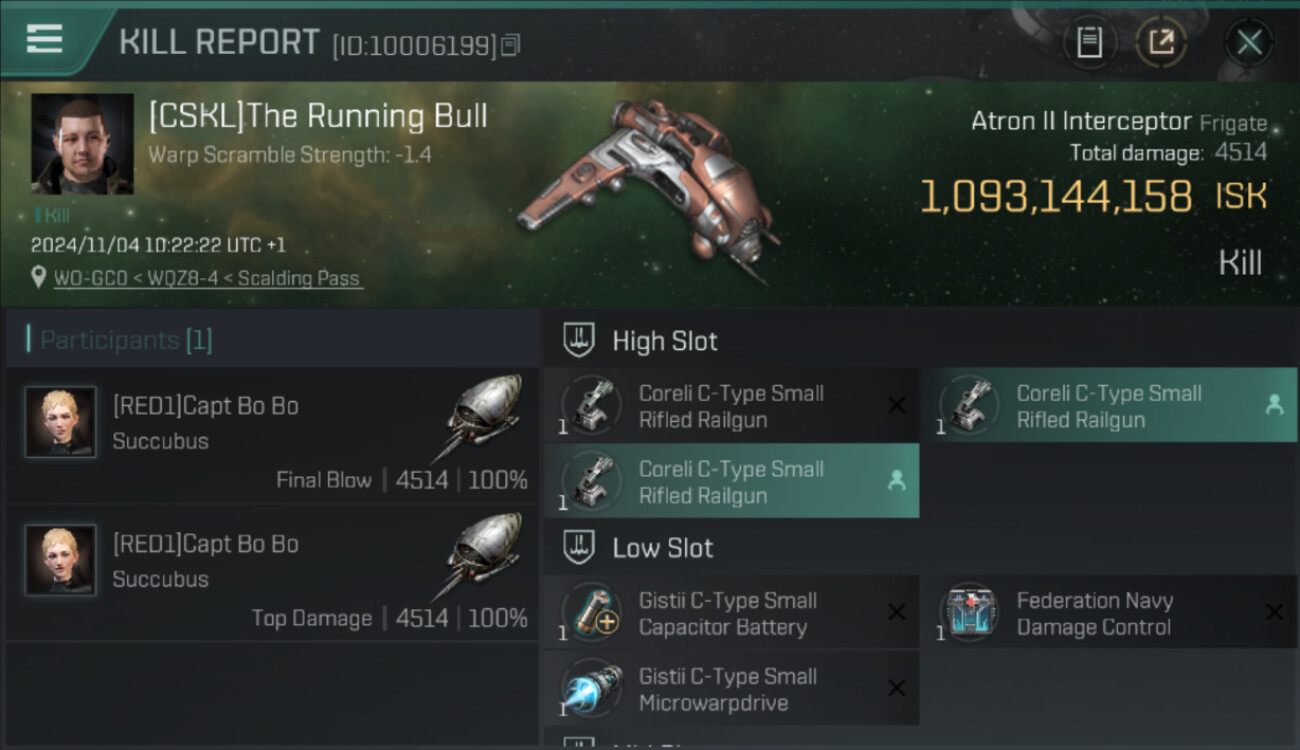Click Gistii C-Type Small Capacitor Battery icon
The image size is (1300, 750).
[x=591, y=612]
